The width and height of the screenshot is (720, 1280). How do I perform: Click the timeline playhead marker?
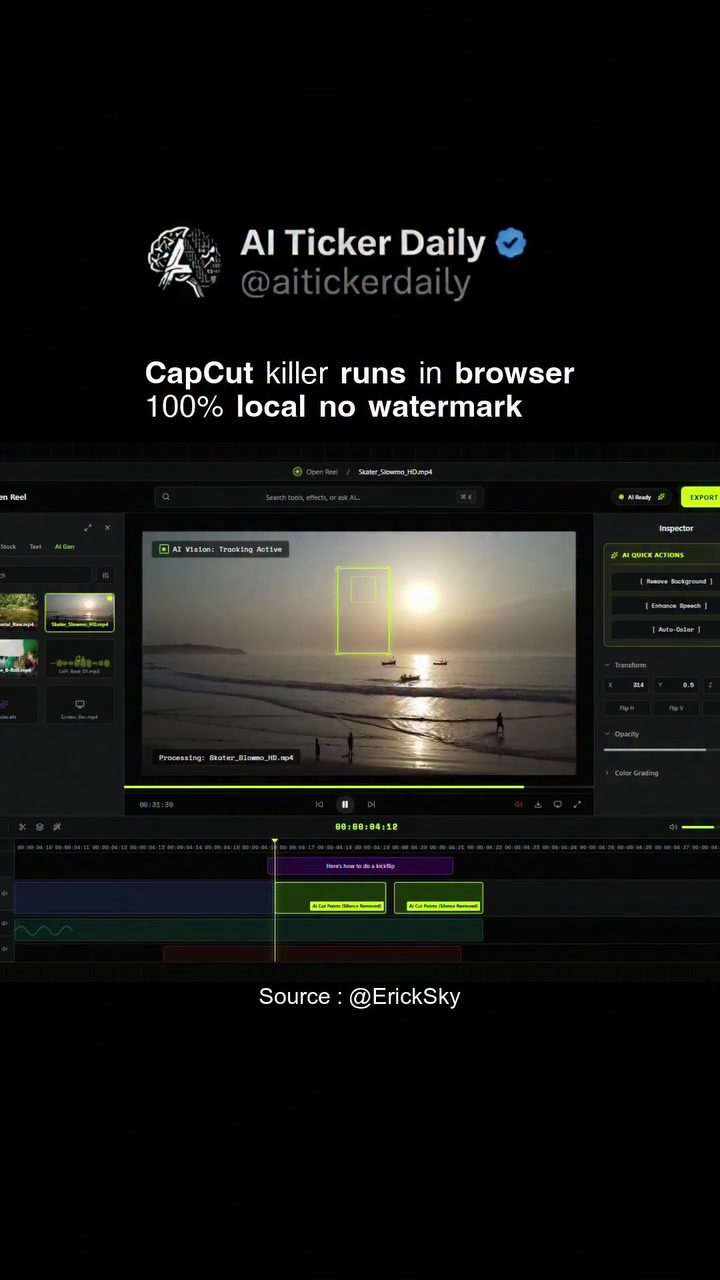(x=275, y=843)
